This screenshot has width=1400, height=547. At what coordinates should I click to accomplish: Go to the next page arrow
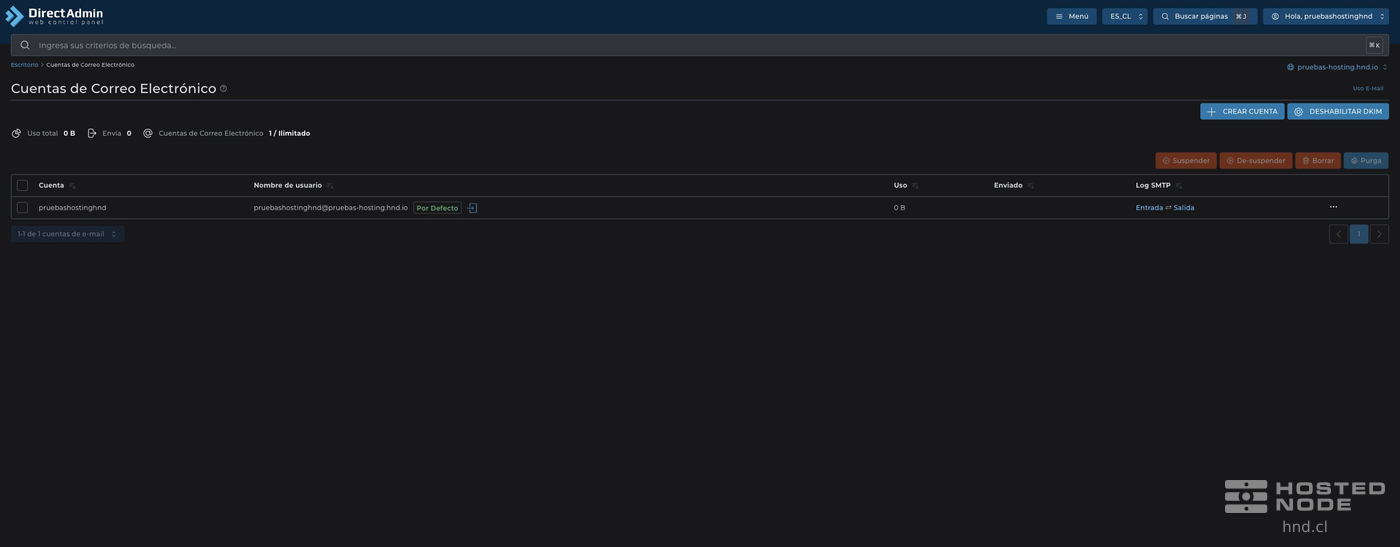point(1379,234)
